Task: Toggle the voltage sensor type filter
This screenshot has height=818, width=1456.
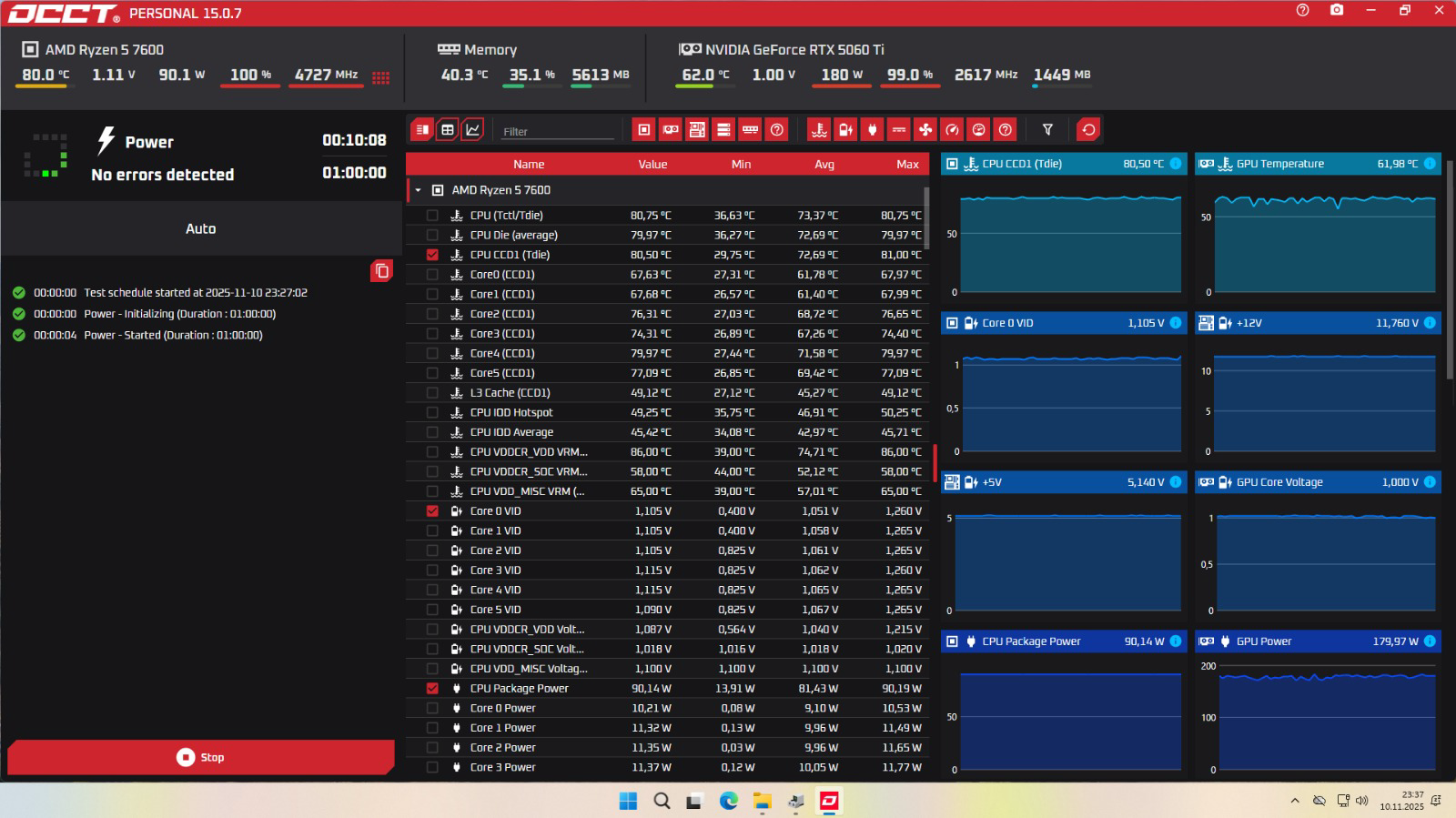Action: (845, 130)
